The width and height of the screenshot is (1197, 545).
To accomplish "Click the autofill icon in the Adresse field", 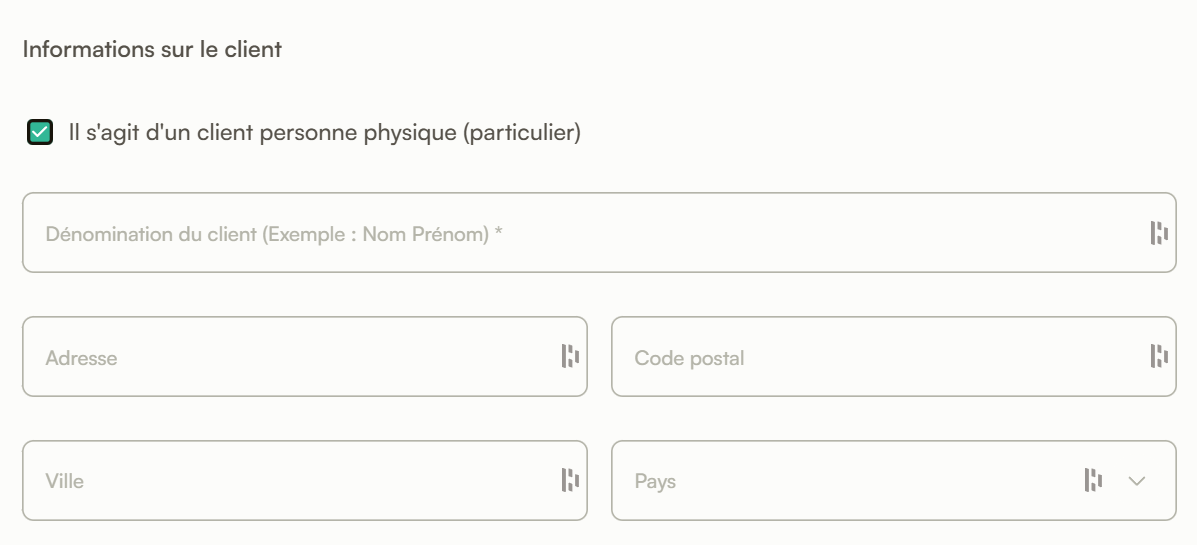I will pyautogui.click(x=570, y=357).
